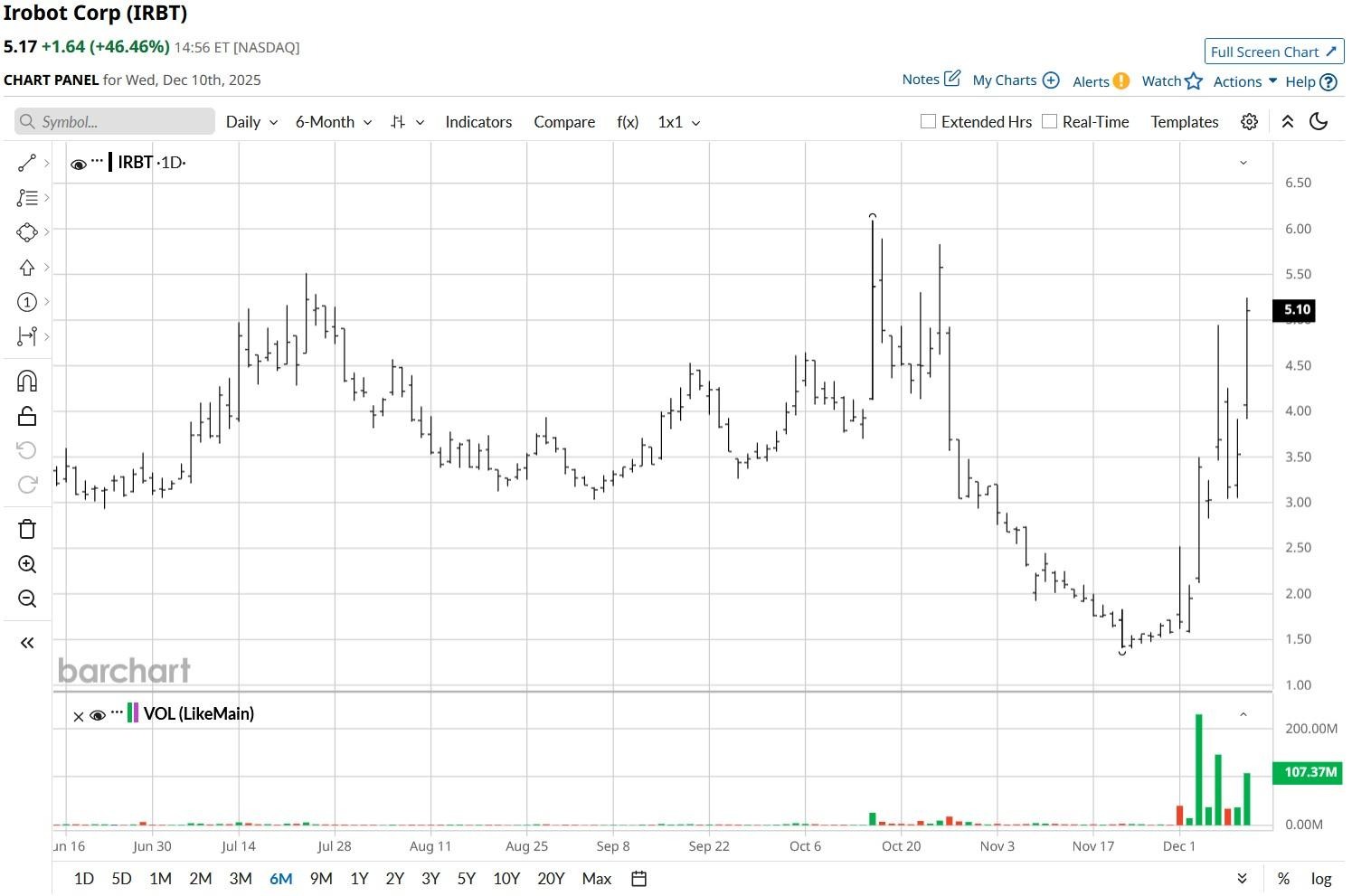Screen dimensions: 1352x896
Task: Select the 1D period
Action: click(x=84, y=879)
